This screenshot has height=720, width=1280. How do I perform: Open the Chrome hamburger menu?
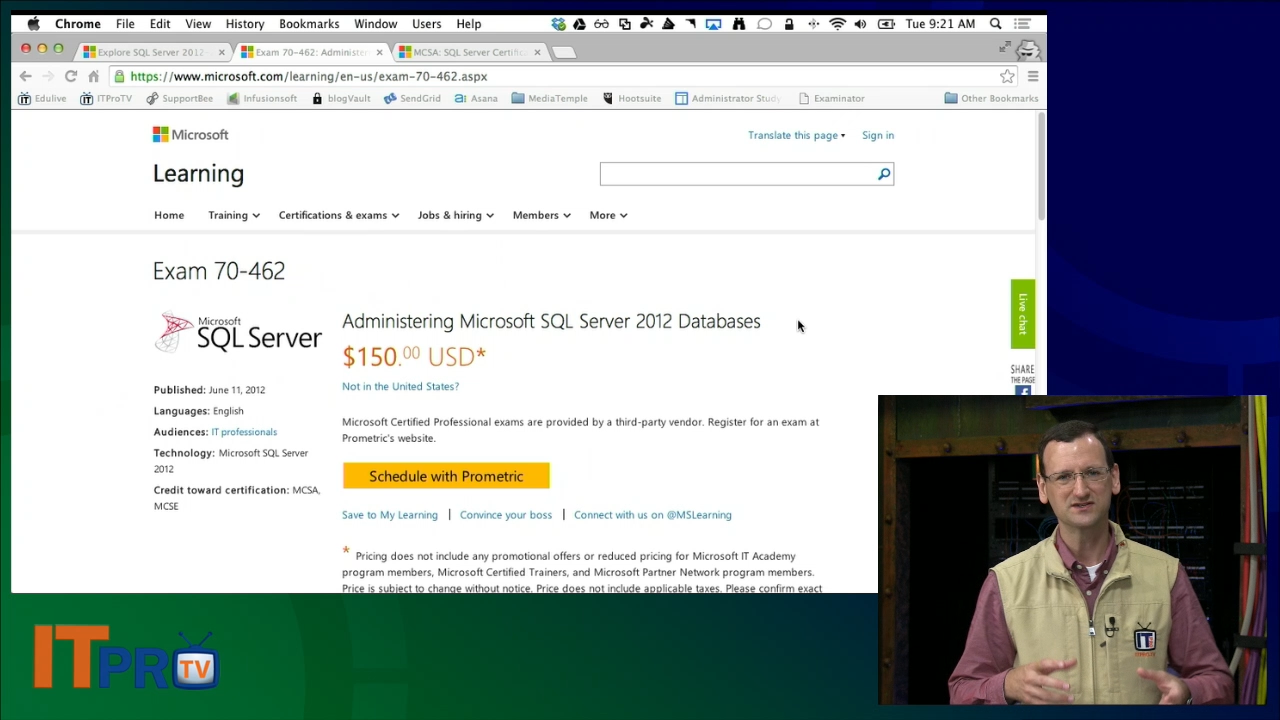[x=1033, y=76]
